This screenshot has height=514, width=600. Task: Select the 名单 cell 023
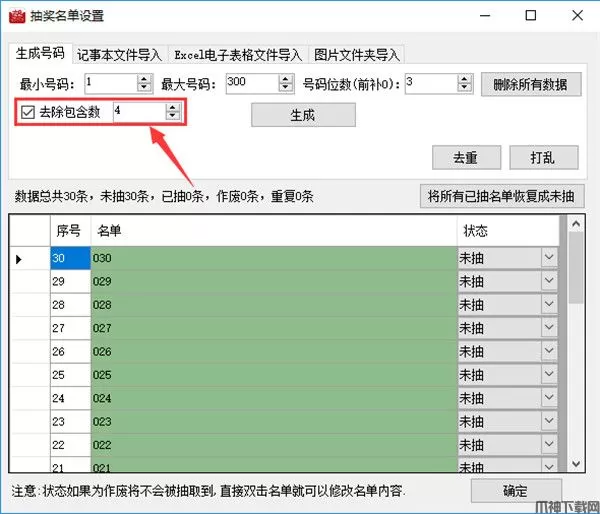[x=274, y=421]
